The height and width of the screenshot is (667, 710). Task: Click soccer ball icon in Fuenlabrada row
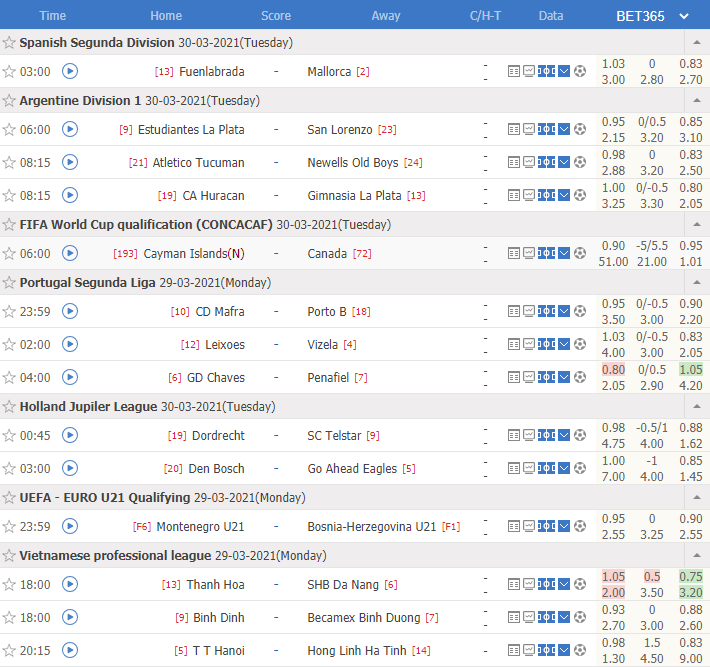(x=580, y=71)
